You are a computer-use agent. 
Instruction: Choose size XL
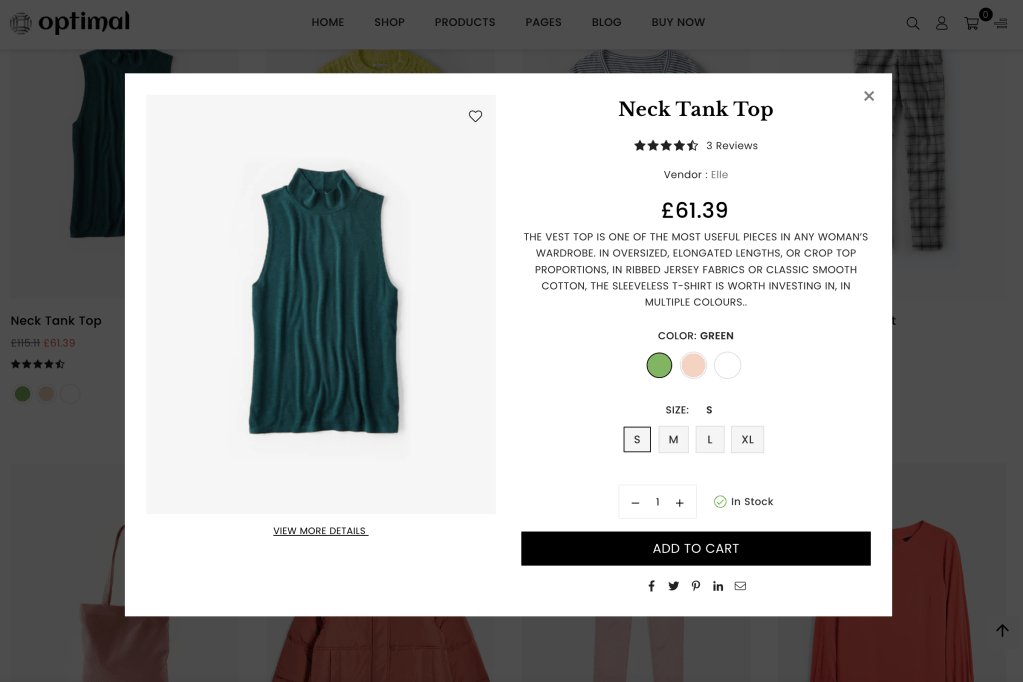click(x=747, y=439)
